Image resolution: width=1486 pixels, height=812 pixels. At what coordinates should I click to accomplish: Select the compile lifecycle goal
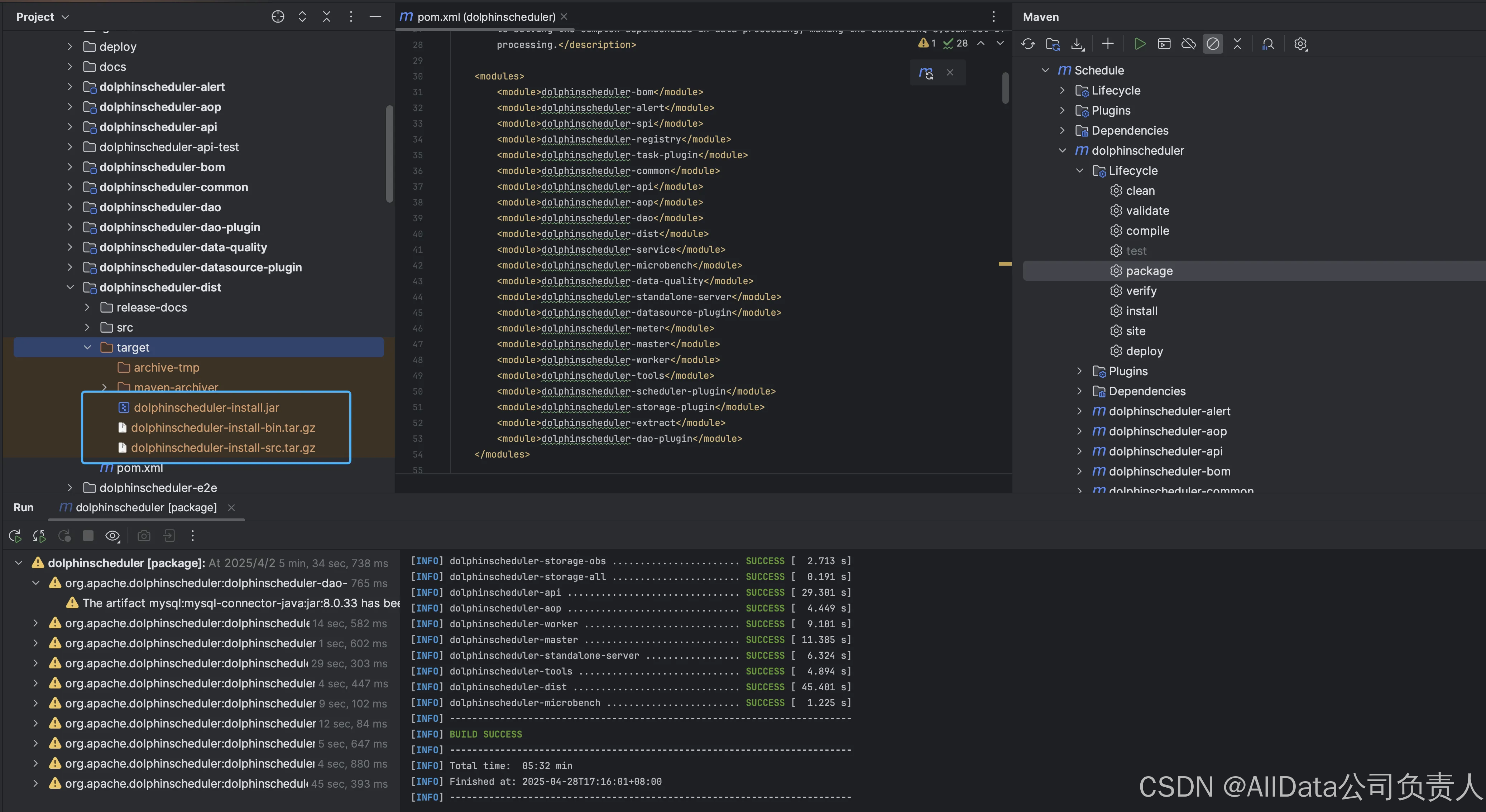click(x=1147, y=231)
